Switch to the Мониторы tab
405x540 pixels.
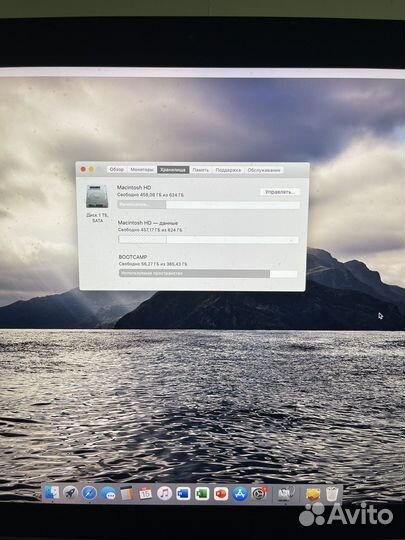point(142,170)
